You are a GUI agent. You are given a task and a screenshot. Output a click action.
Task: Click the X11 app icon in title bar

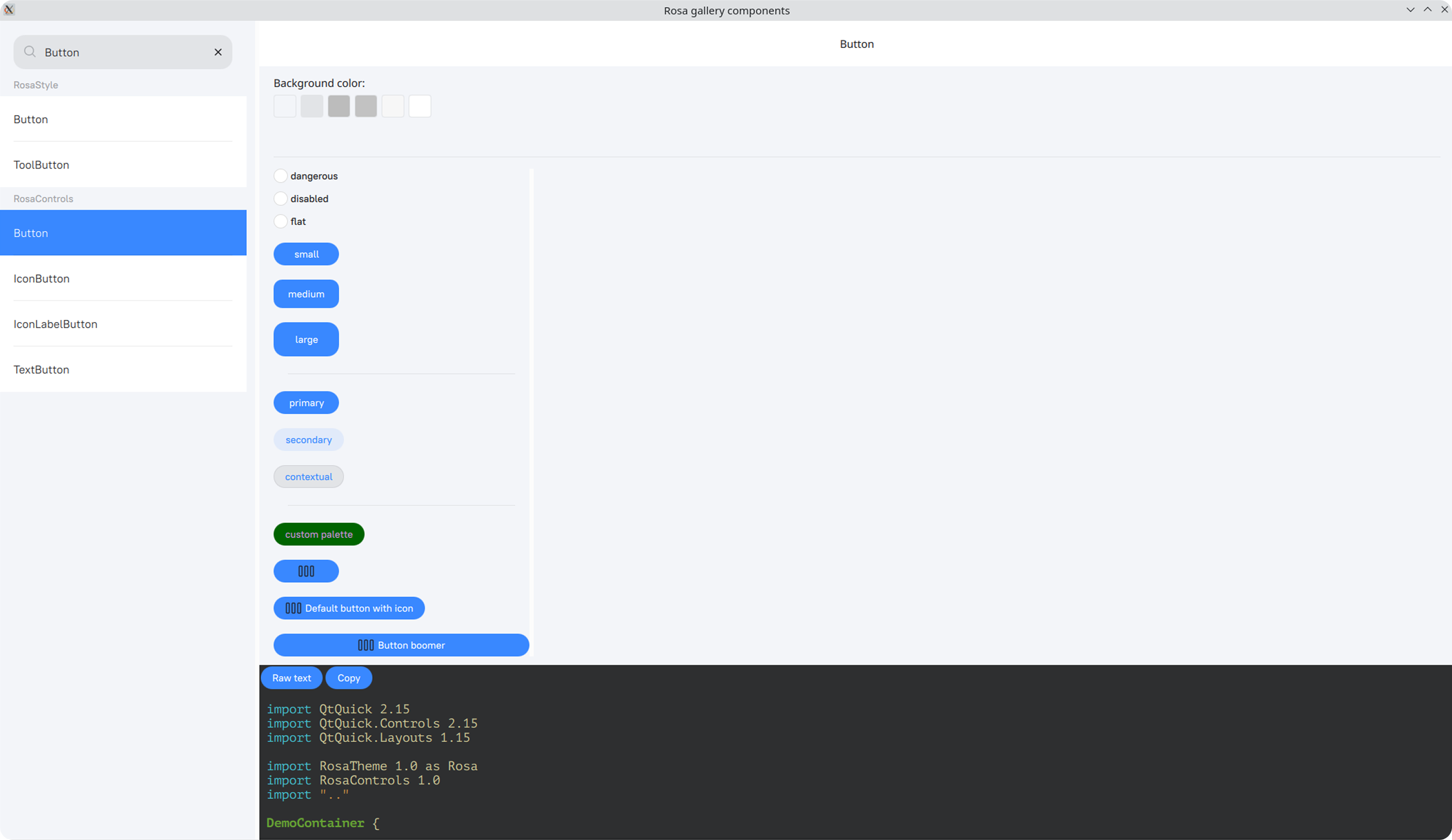click(9, 10)
